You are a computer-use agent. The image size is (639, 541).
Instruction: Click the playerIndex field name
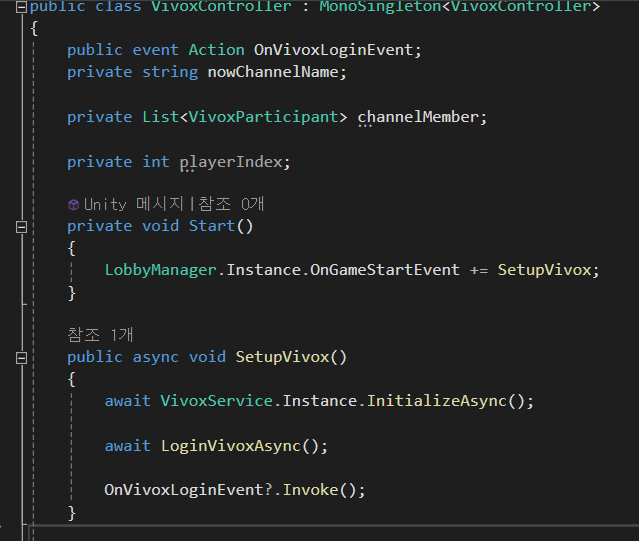tap(231, 163)
